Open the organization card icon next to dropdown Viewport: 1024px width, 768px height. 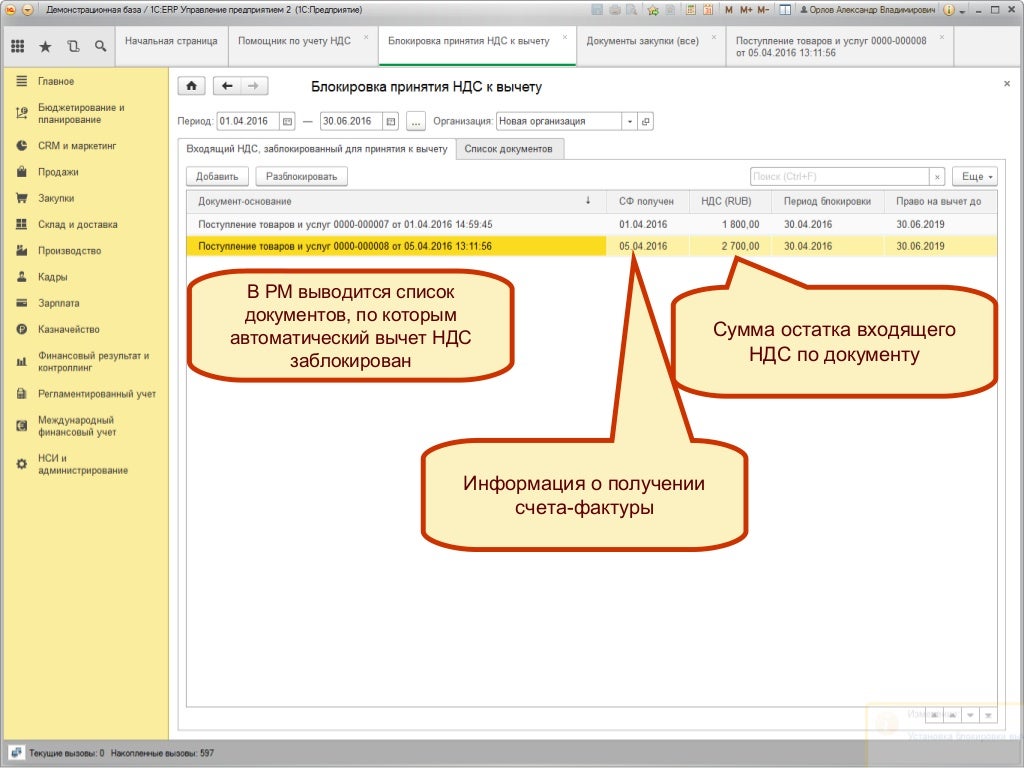[645, 122]
